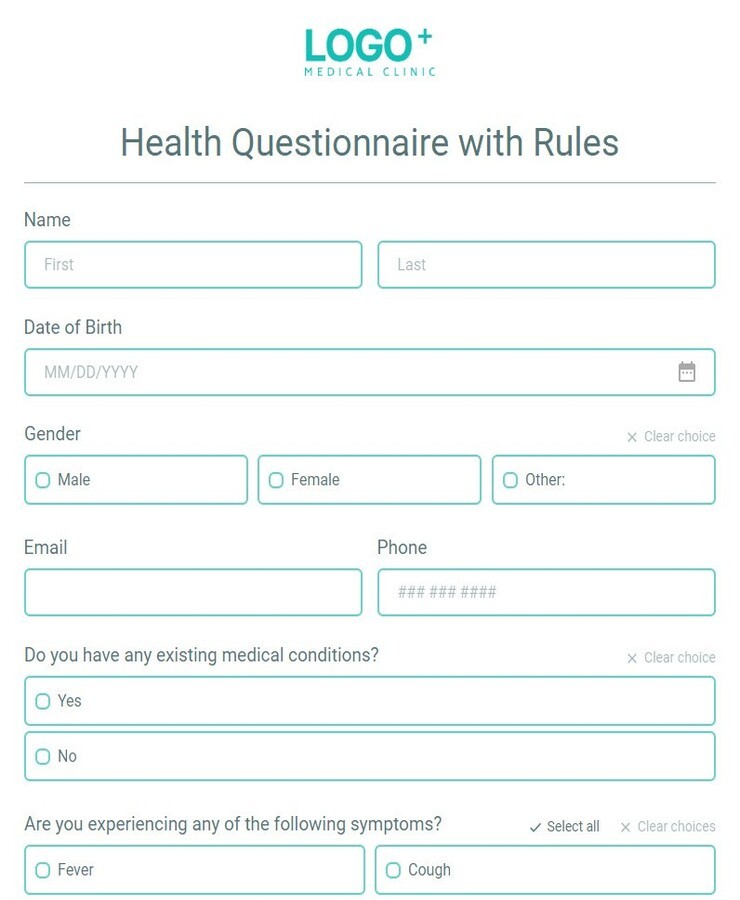Check the Fever symptom checkbox
This screenshot has height=900, width=740.
tap(43, 870)
